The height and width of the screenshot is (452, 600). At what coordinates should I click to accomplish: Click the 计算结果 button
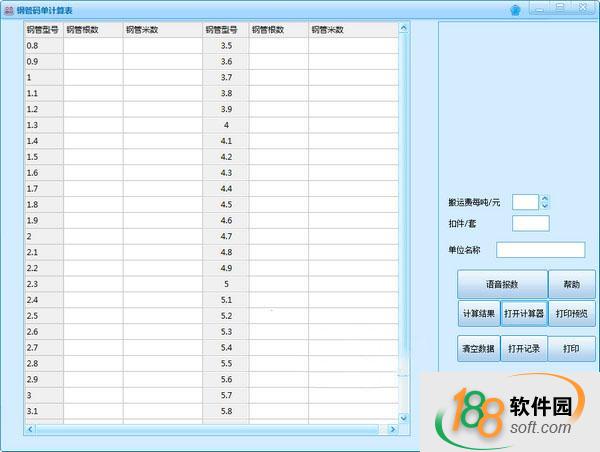pyautogui.click(x=478, y=314)
